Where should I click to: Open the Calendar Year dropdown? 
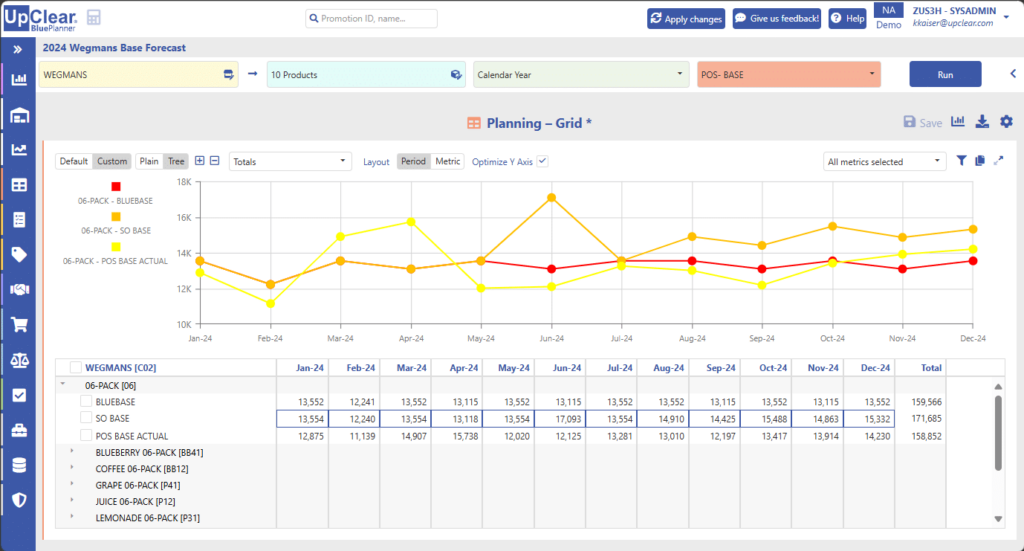[581, 74]
